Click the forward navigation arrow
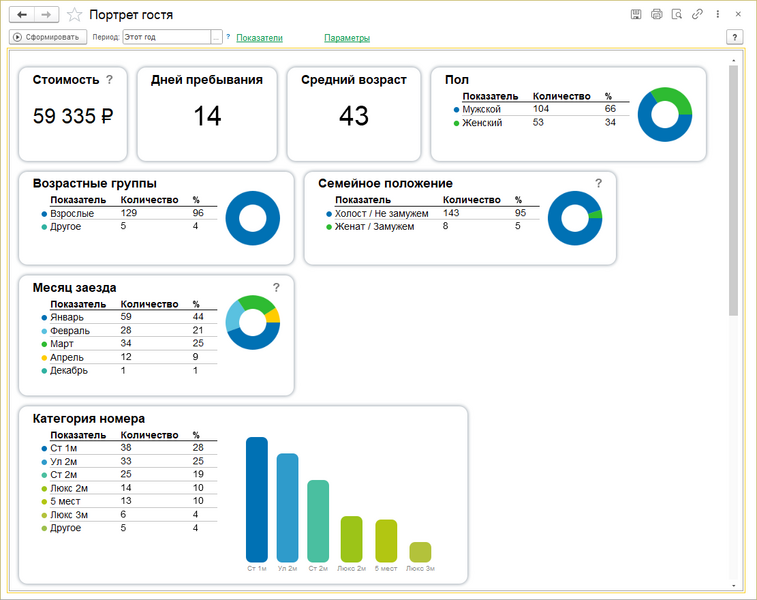 [x=45, y=15]
